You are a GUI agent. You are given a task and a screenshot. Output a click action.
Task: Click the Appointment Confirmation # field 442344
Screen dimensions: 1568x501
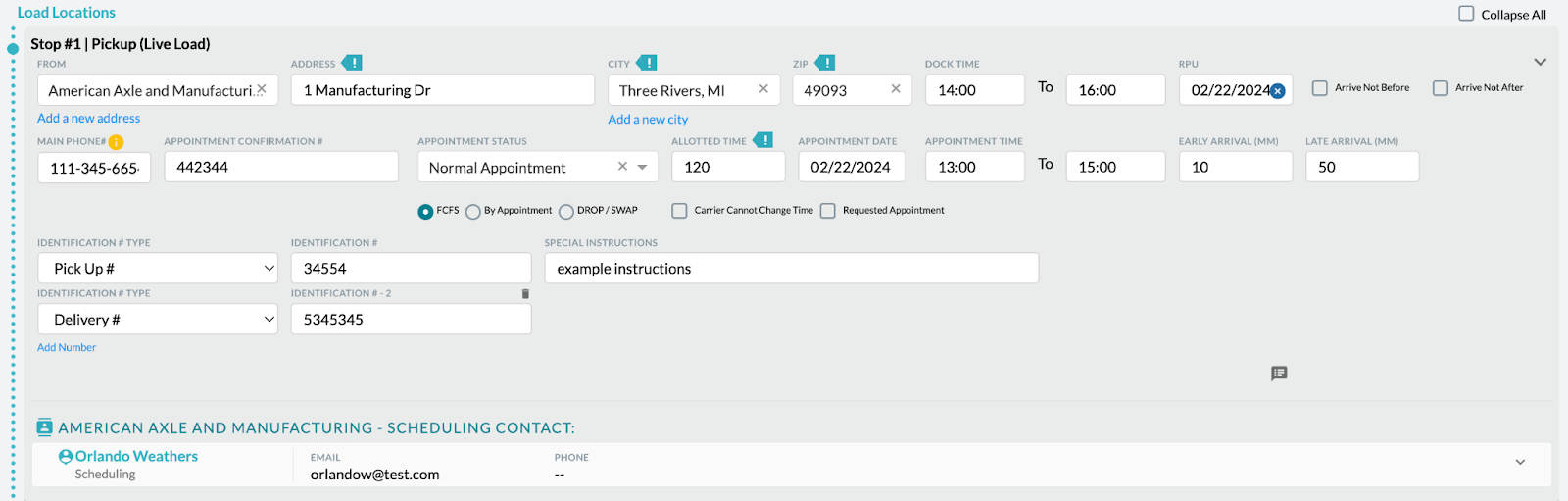[x=281, y=167]
